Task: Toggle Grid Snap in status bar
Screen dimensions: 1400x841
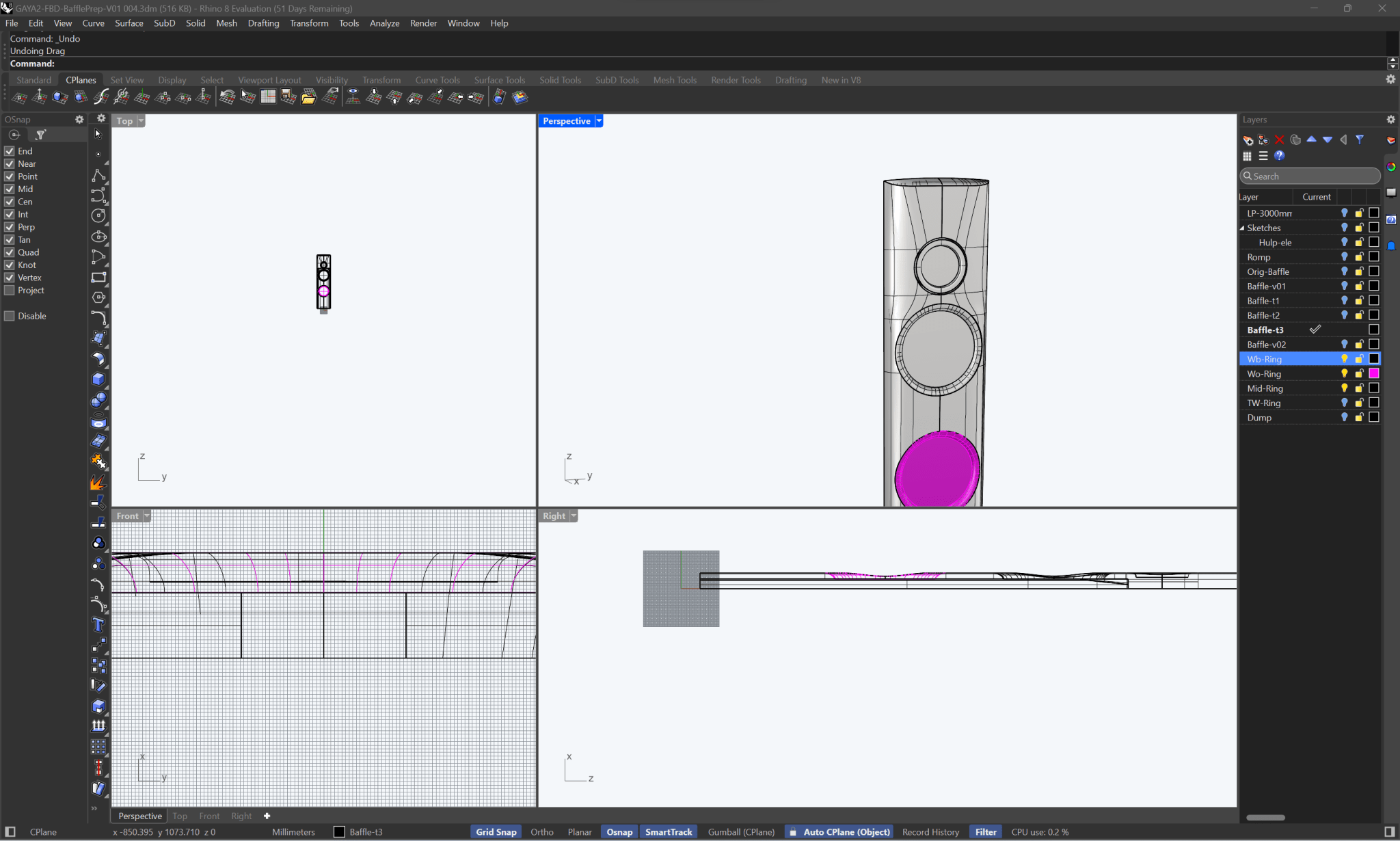Action: tap(496, 832)
